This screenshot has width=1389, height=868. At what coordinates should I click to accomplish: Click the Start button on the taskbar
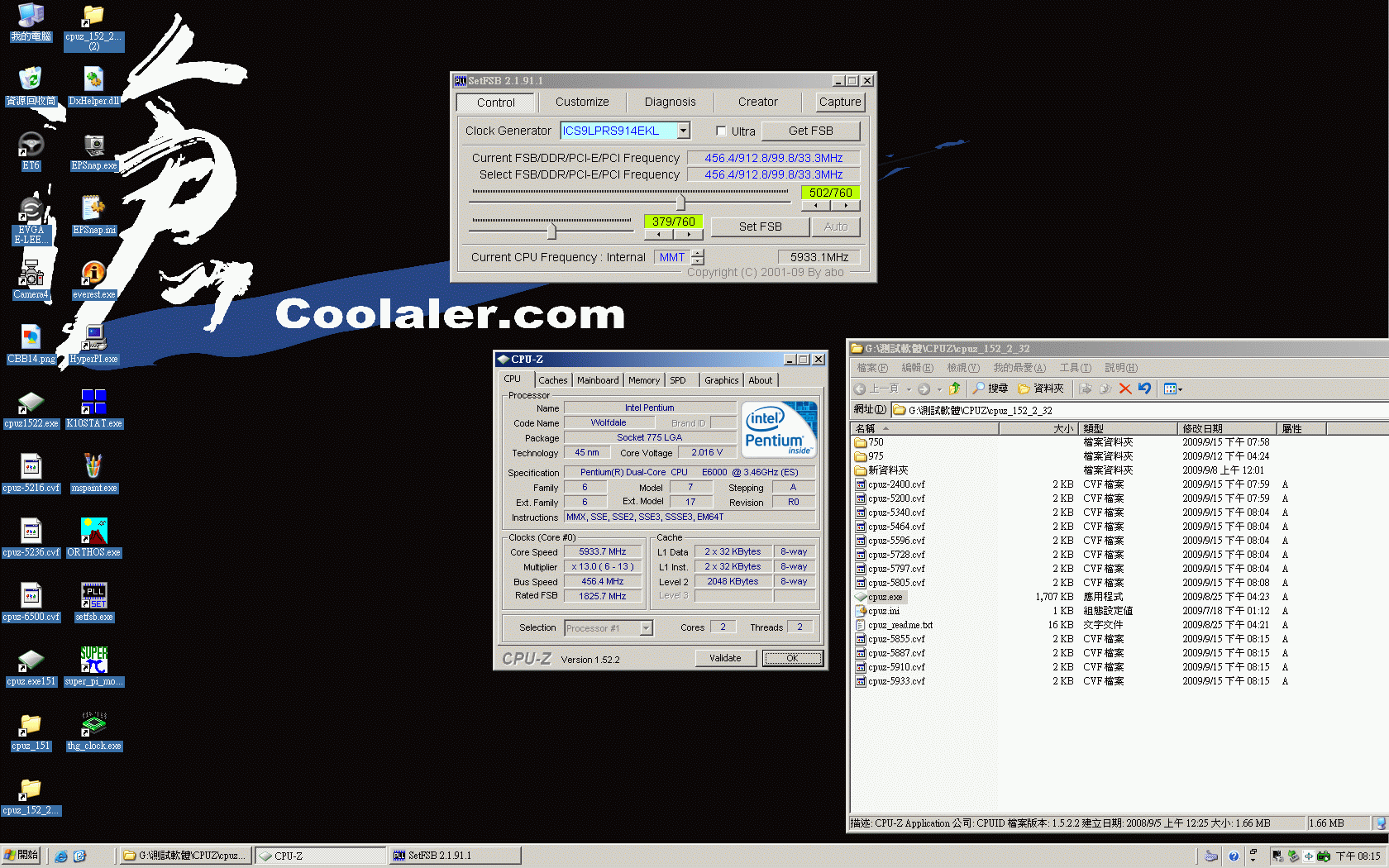pos(21,856)
